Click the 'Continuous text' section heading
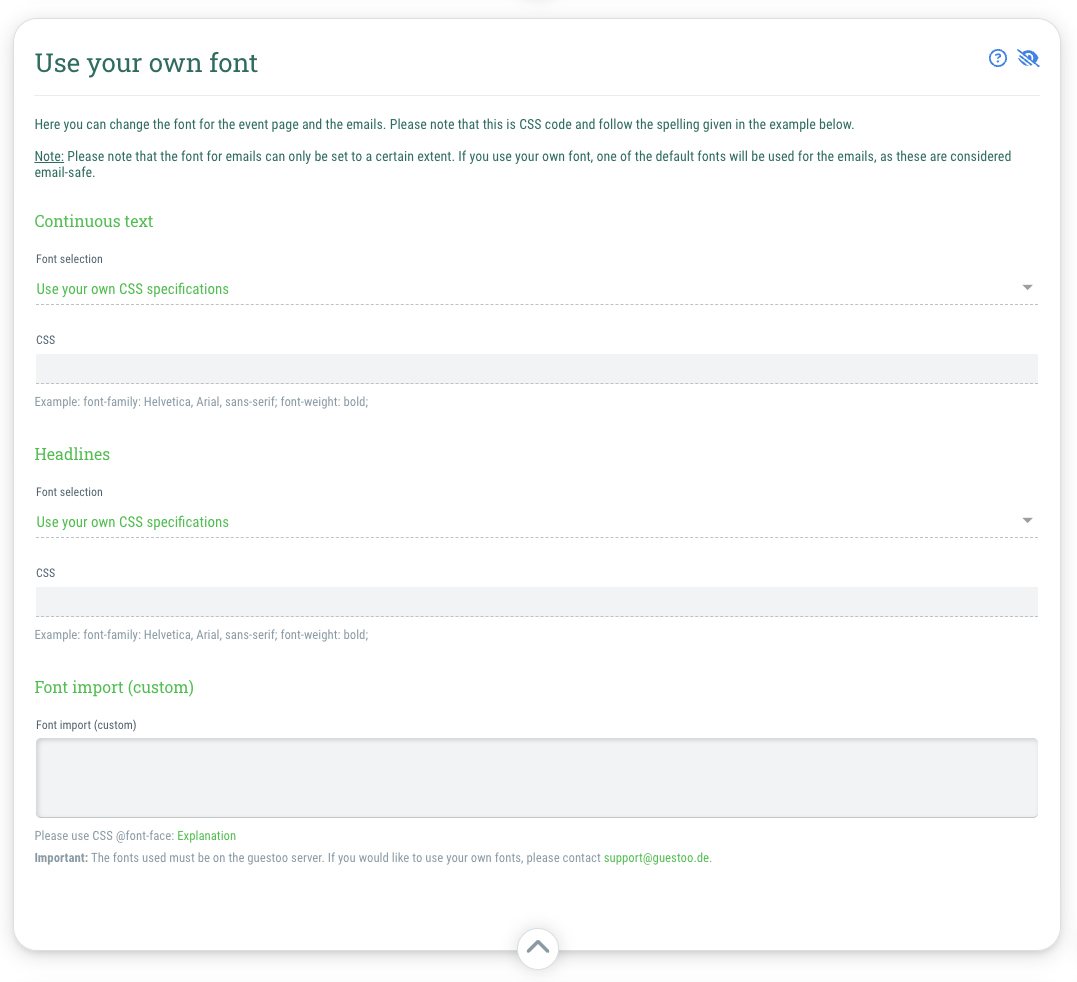 pyautogui.click(x=94, y=221)
